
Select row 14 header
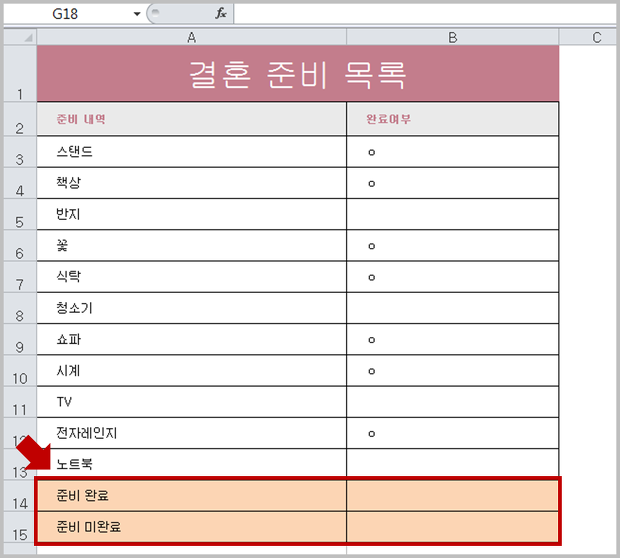pyautogui.click(x=20, y=496)
